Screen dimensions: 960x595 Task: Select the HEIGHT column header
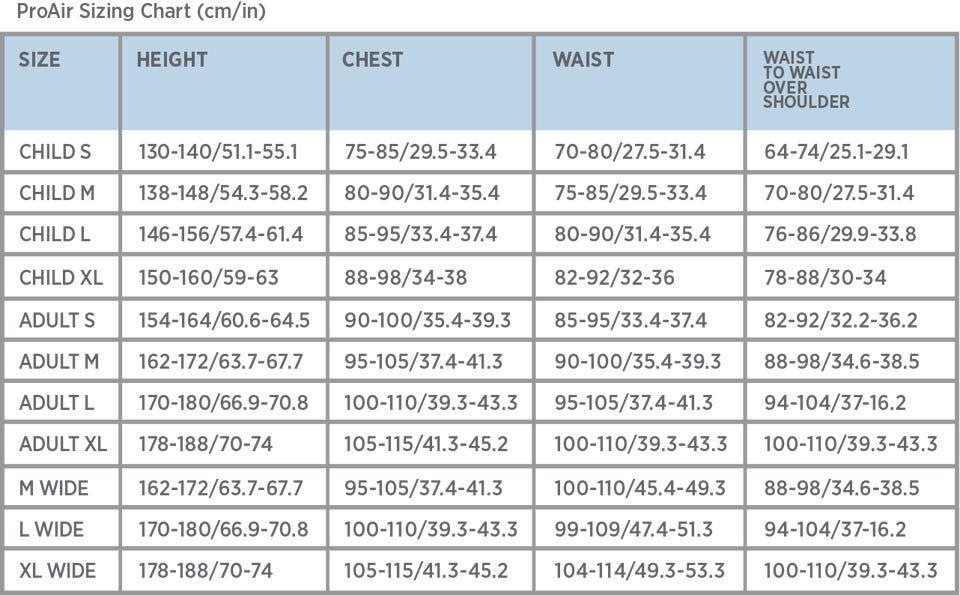[x=172, y=60]
